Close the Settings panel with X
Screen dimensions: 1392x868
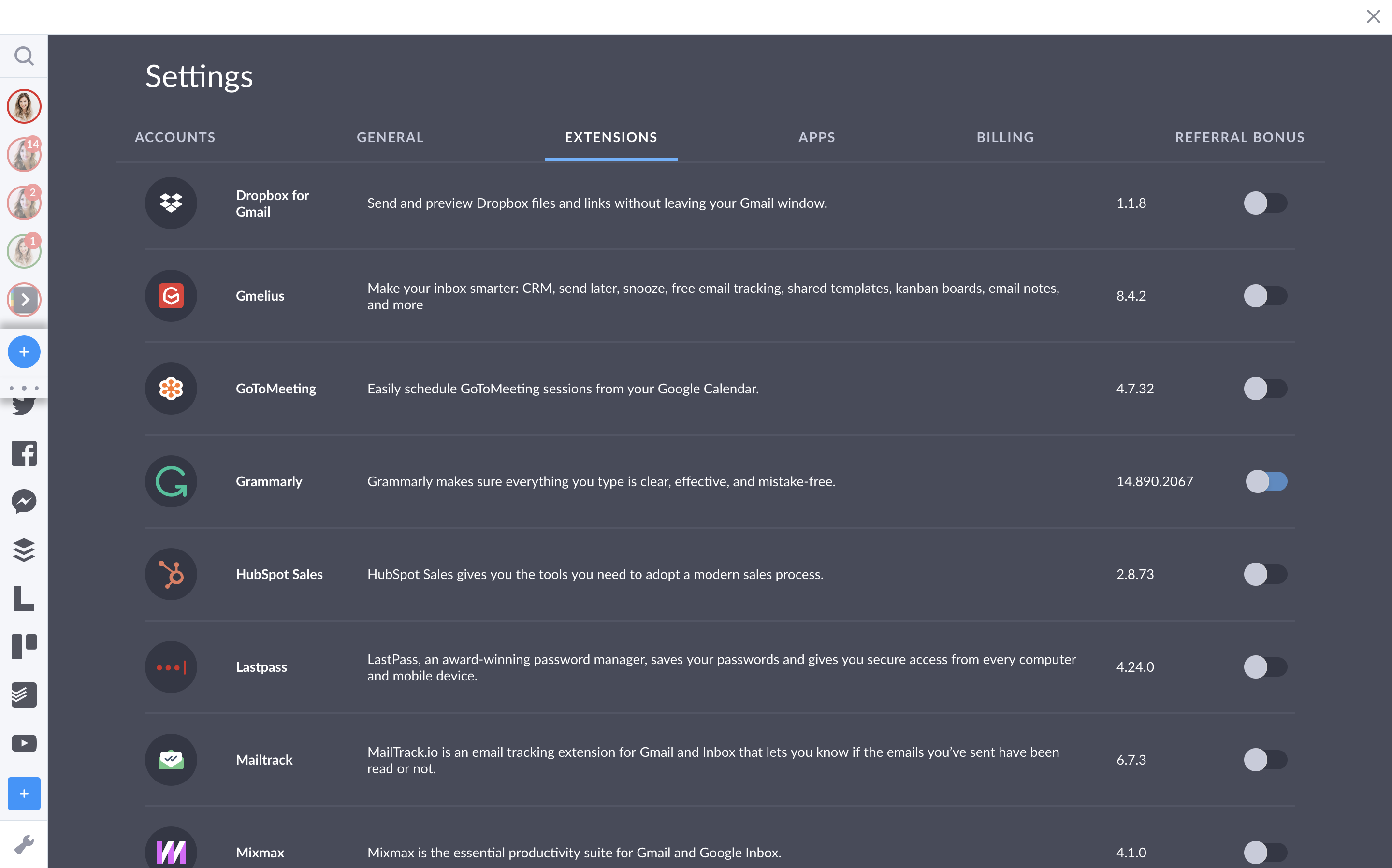(x=1373, y=16)
